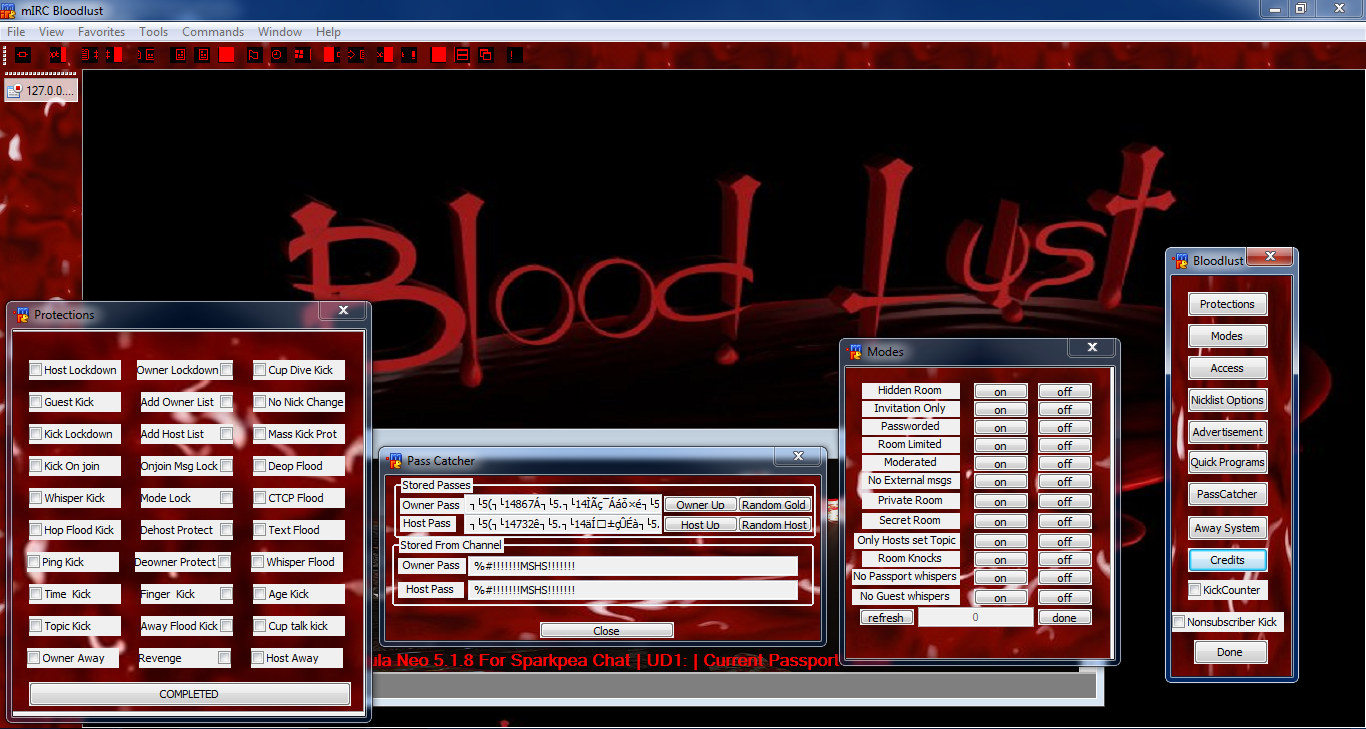Click the clock timer icon in the toolbar
1366x729 pixels.
click(277, 54)
